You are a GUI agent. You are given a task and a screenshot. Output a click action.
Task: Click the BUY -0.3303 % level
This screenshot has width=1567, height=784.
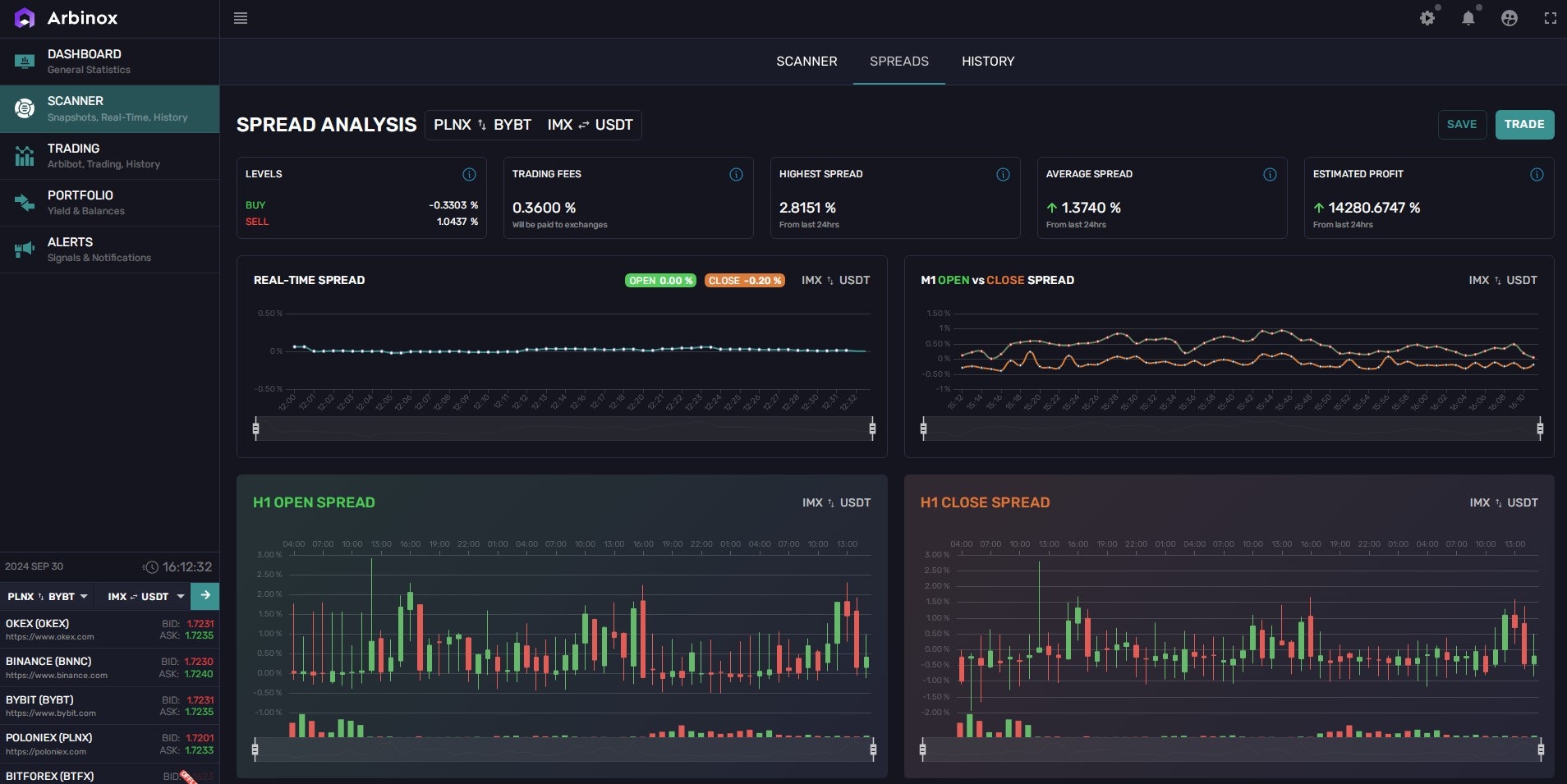tap(361, 205)
